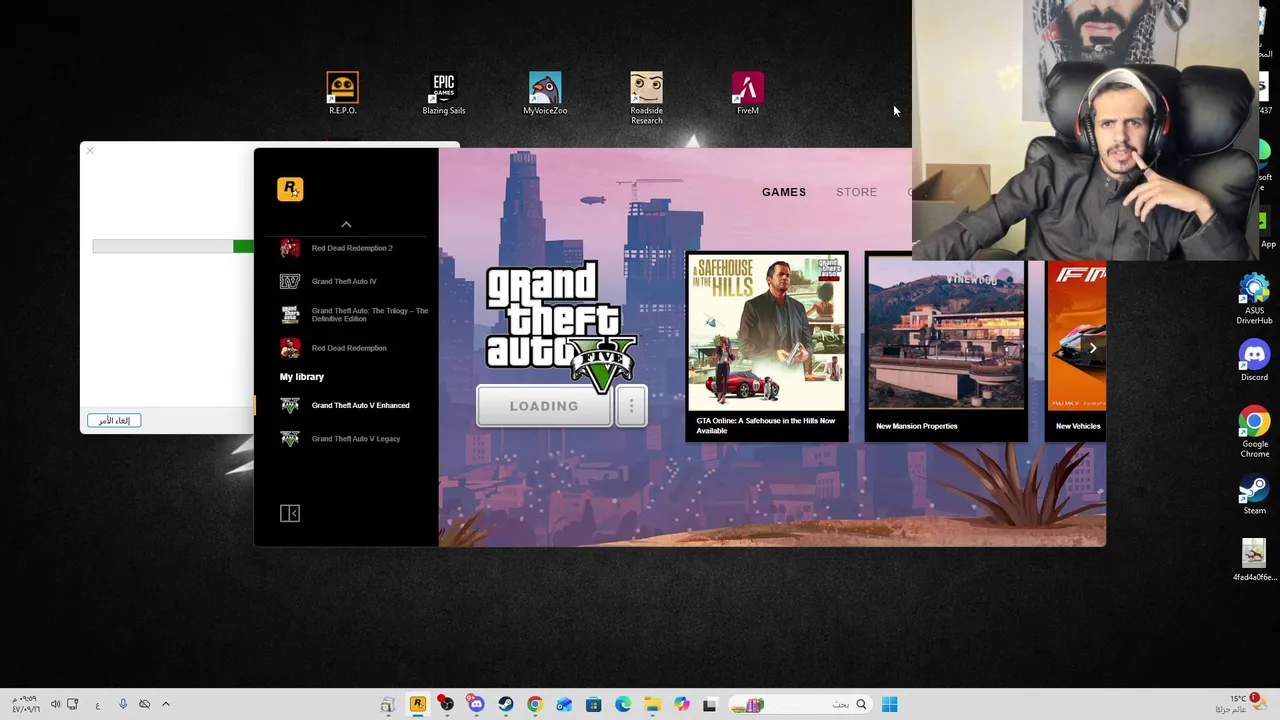Open the R.E.P.O. desktop shortcut

point(342,92)
